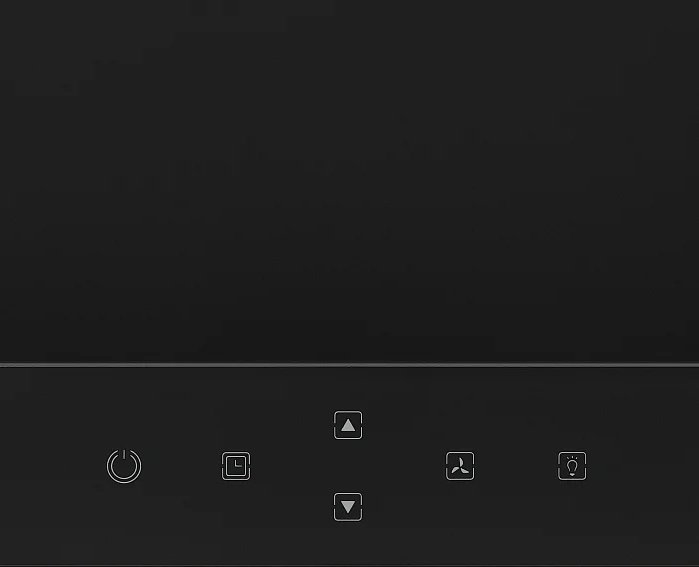Click the up triangle arrow button
The image size is (699, 567).
(348, 425)
